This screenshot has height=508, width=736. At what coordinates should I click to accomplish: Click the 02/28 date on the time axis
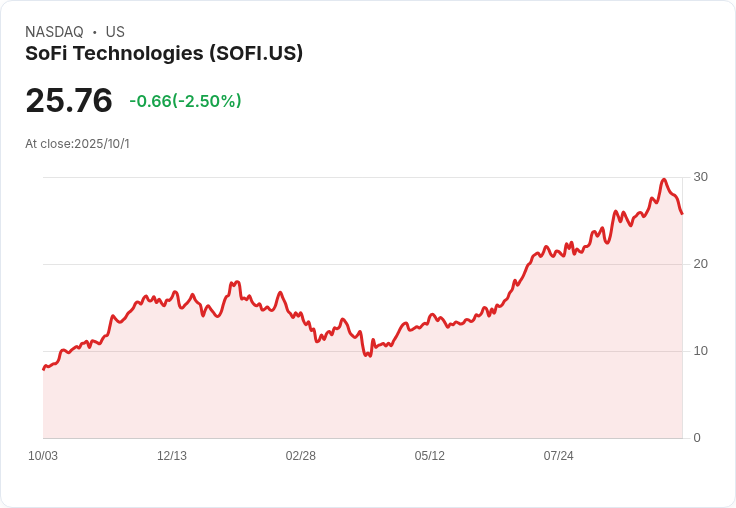click(x=301, y=456)
